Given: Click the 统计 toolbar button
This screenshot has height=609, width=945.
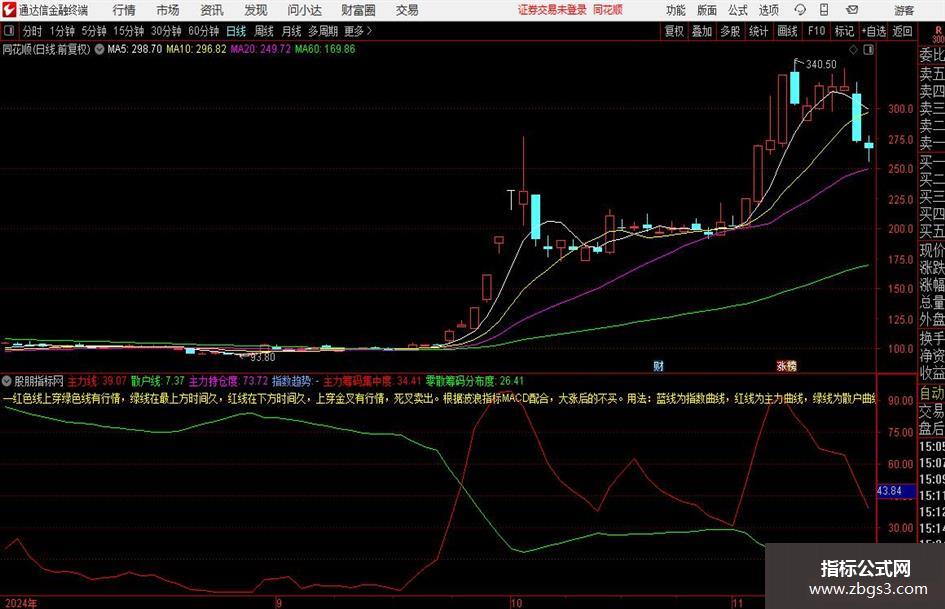Looking at the screenshot, I should pos(758,31).
